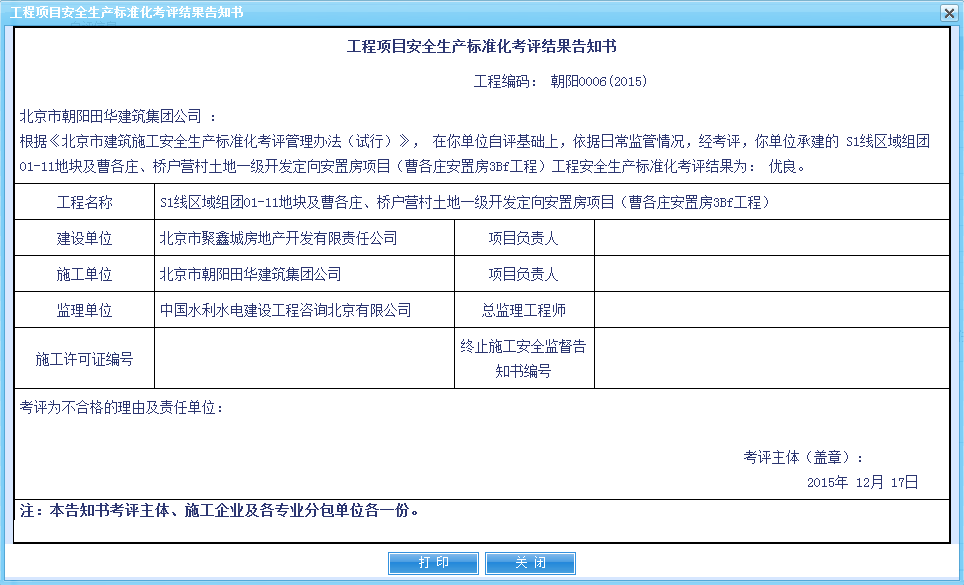Click the 关闭 (Close) button at bottom

click(530, 563)
